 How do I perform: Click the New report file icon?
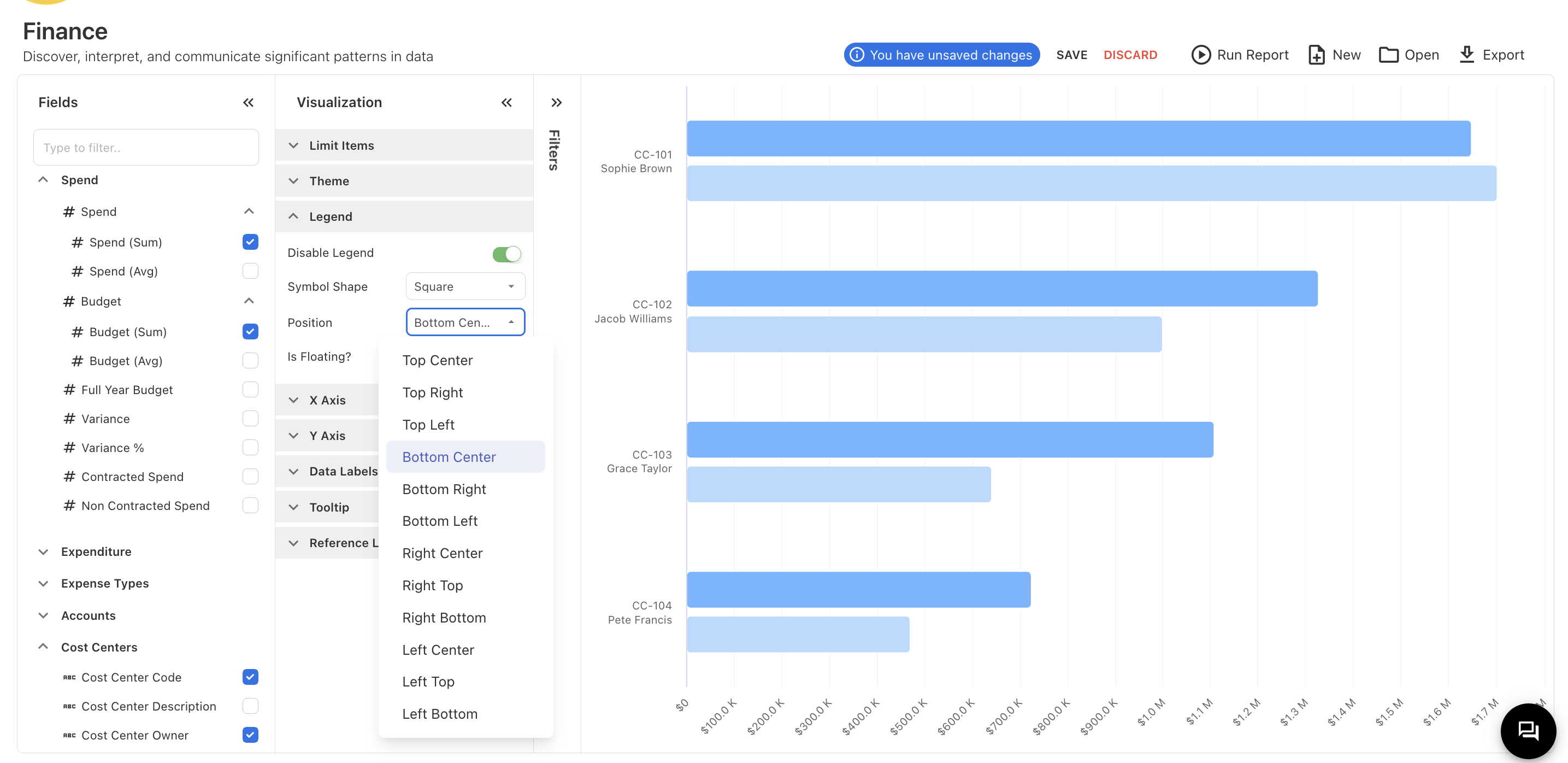[1316, 55]
